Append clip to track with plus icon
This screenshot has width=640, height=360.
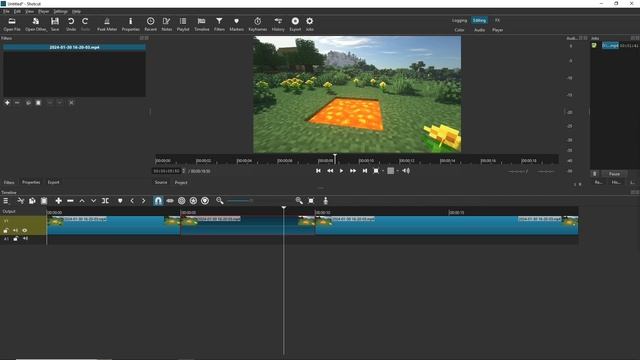point(58,201)
